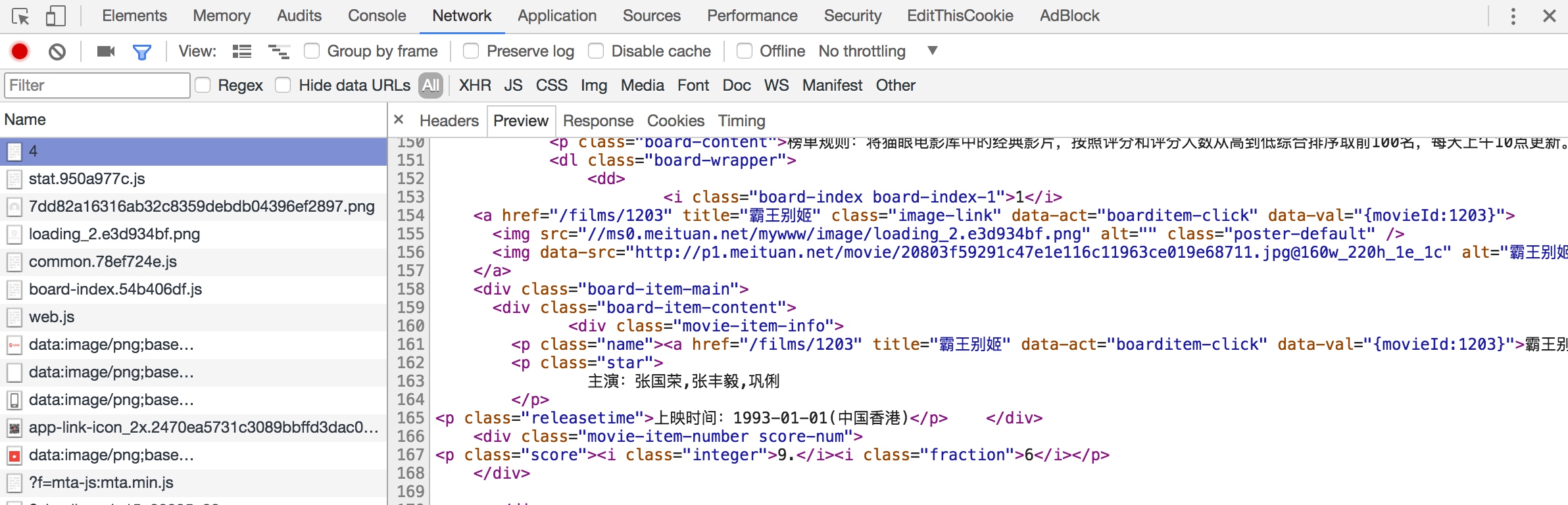
Task: Stop recording with the red record button
Action: coord(20,51)
